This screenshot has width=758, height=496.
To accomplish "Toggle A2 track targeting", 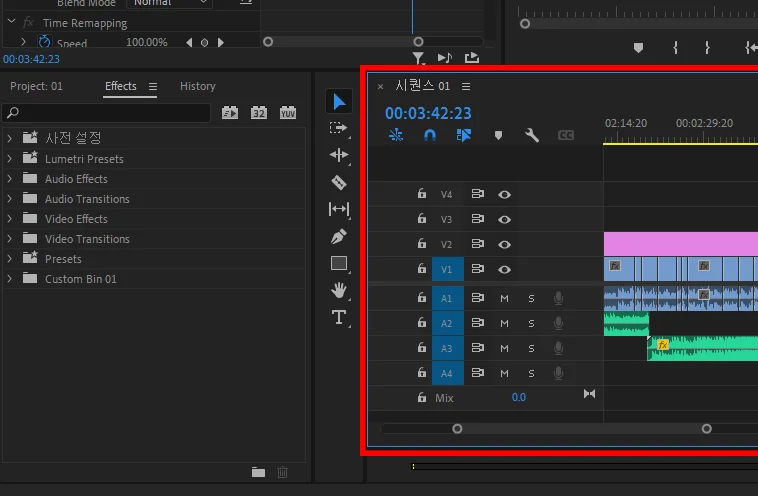I will (447, 323).
